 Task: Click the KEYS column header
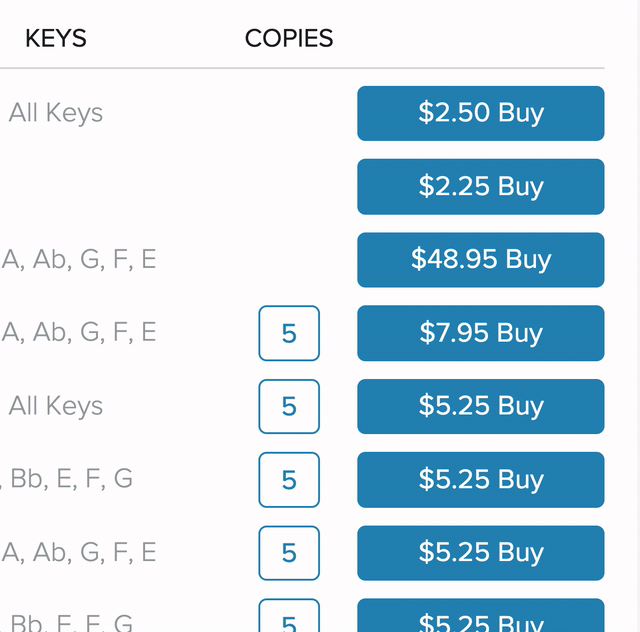coord(56,39)
